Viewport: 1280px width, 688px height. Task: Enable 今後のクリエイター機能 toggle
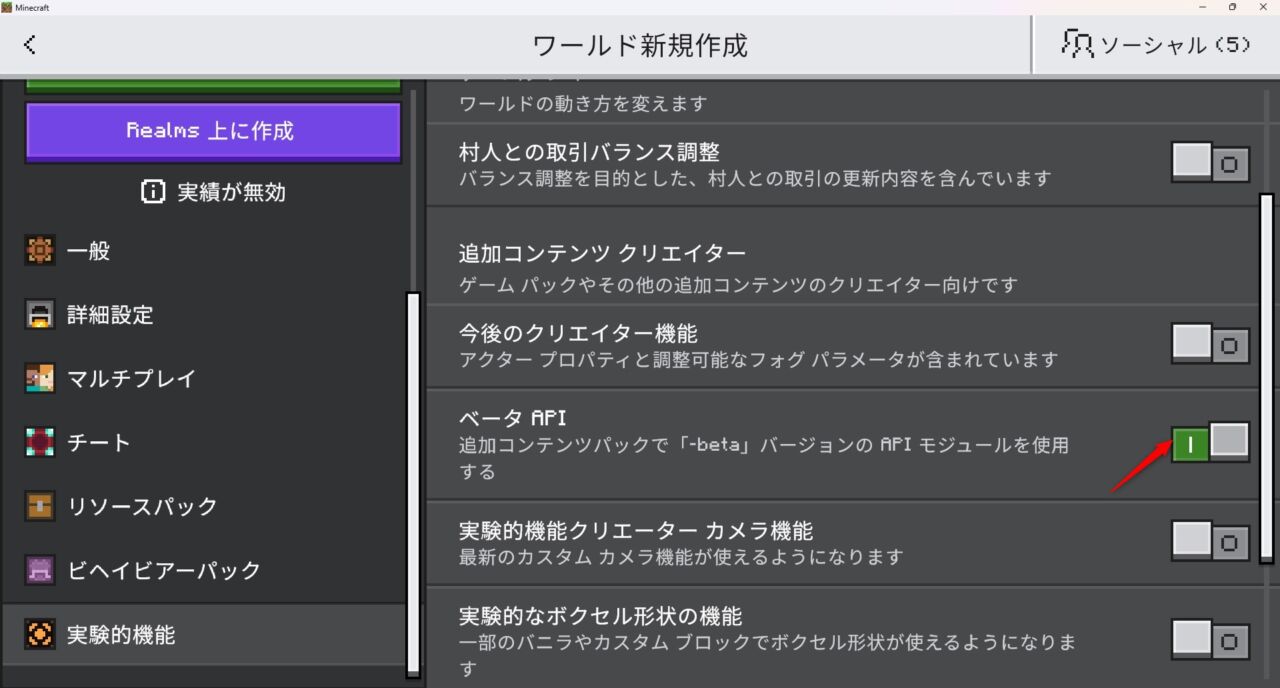(1211, 345)
